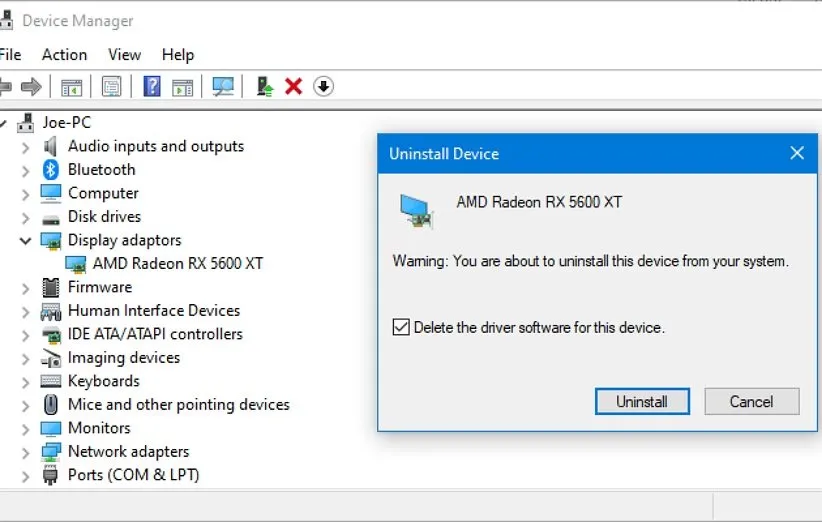Expand the Network adapters category
This screenshot has width=822, height=522.
point(26,452)
